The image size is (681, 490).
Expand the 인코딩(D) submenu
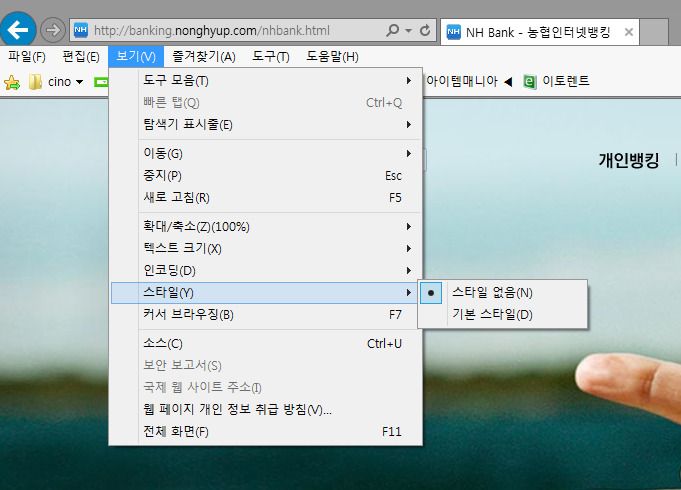point(266,271)
